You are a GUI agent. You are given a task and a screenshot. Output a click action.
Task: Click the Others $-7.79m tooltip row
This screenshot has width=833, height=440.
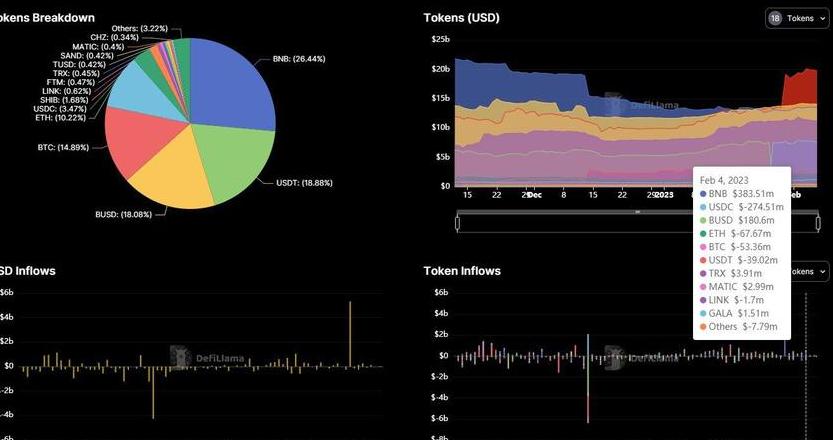point(738,326)
